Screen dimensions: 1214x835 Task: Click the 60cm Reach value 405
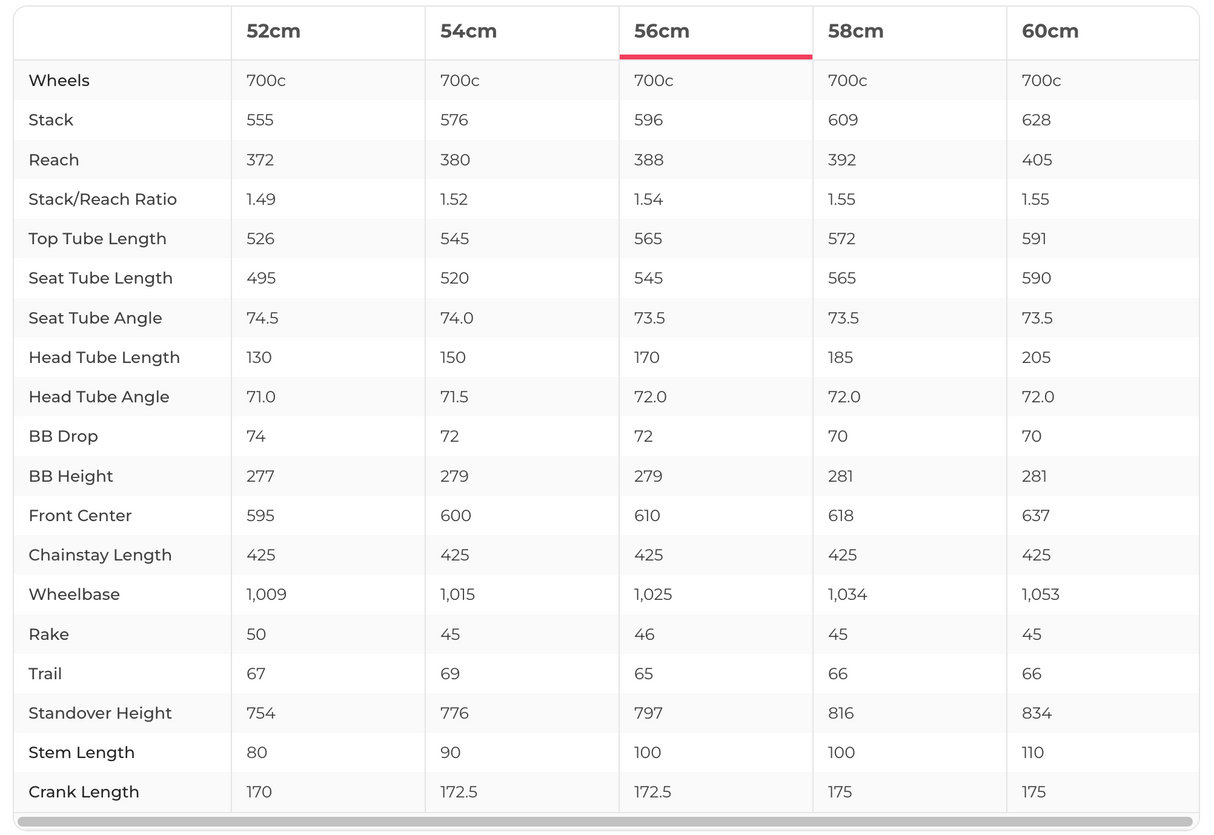(x=1037, y=160)
